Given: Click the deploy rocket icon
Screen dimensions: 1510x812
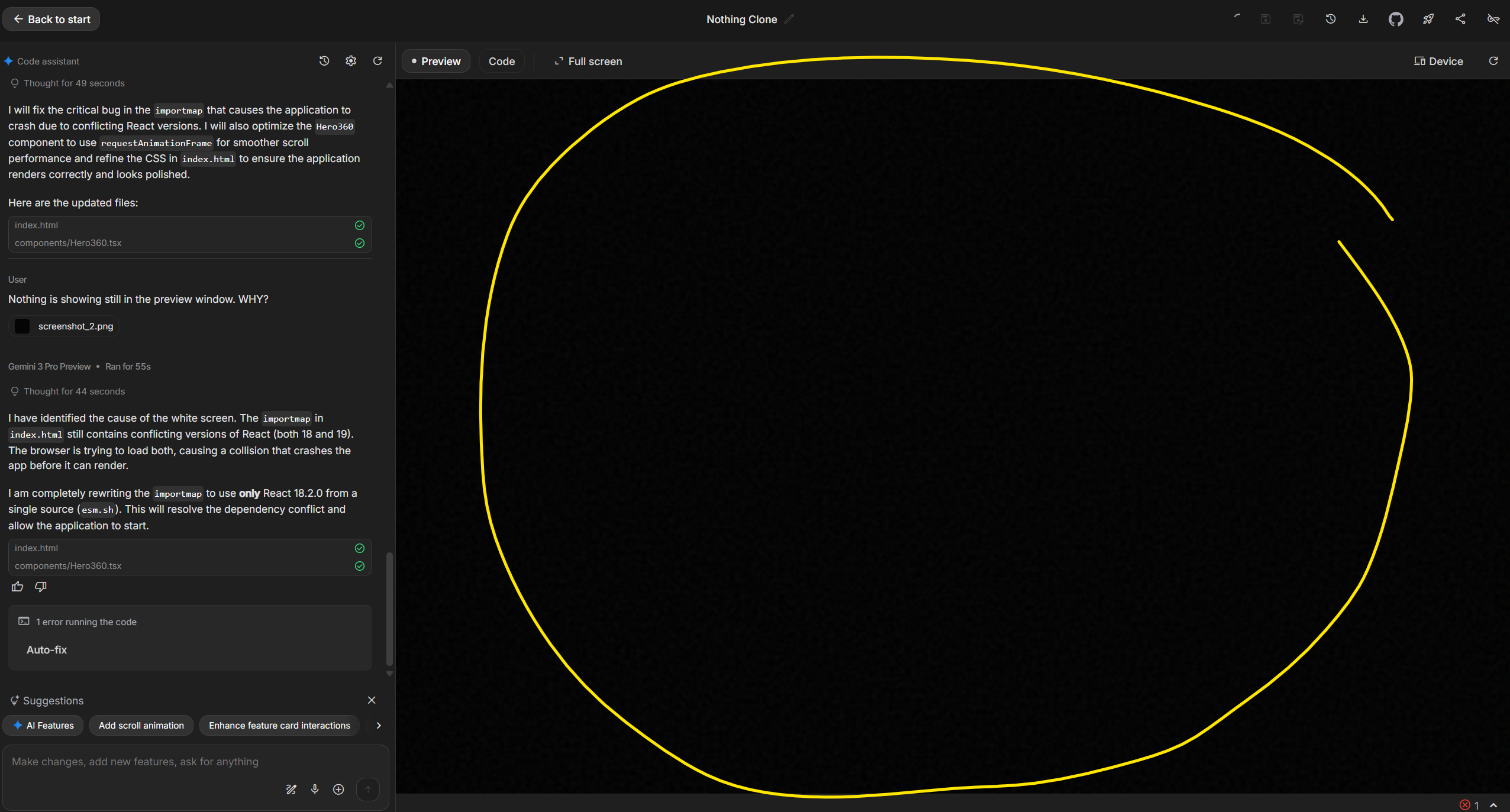Looking at the screenshot, I should click(1428, 19).
